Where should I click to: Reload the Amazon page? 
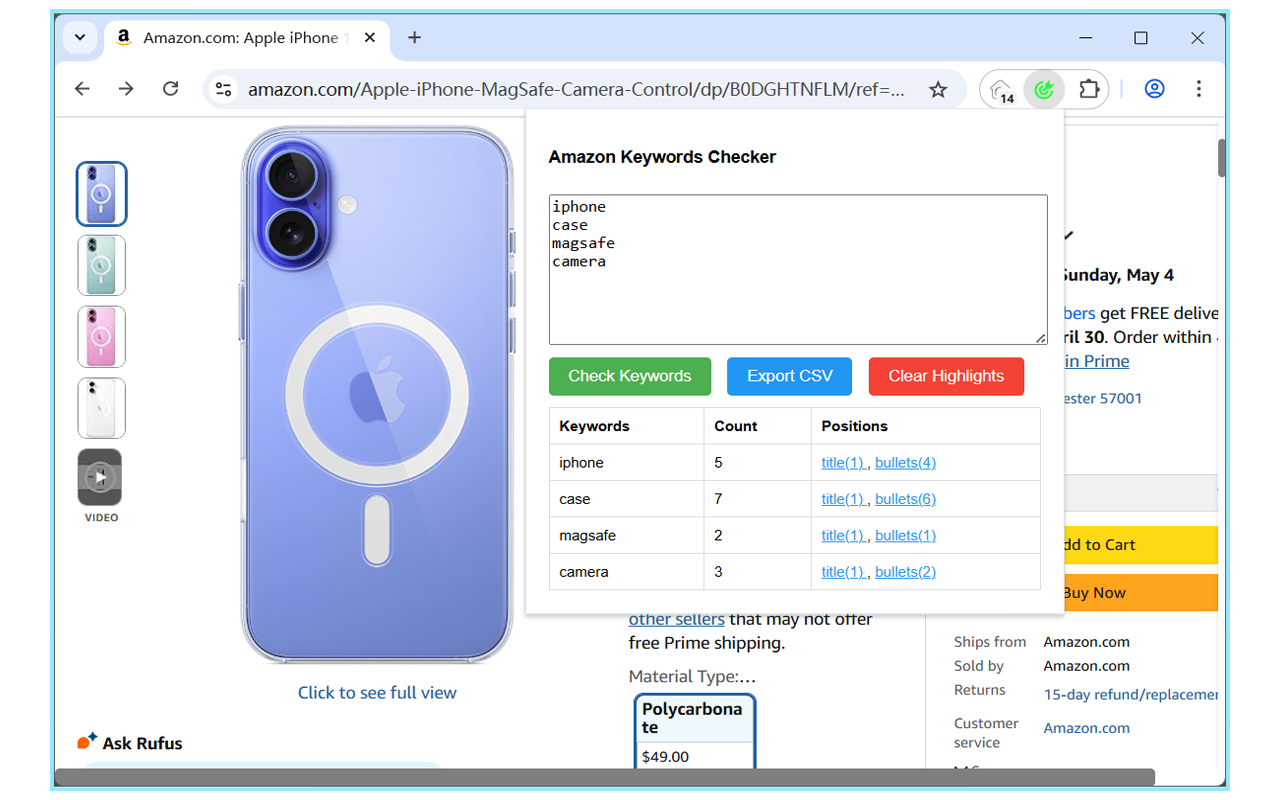coord(170,89)
